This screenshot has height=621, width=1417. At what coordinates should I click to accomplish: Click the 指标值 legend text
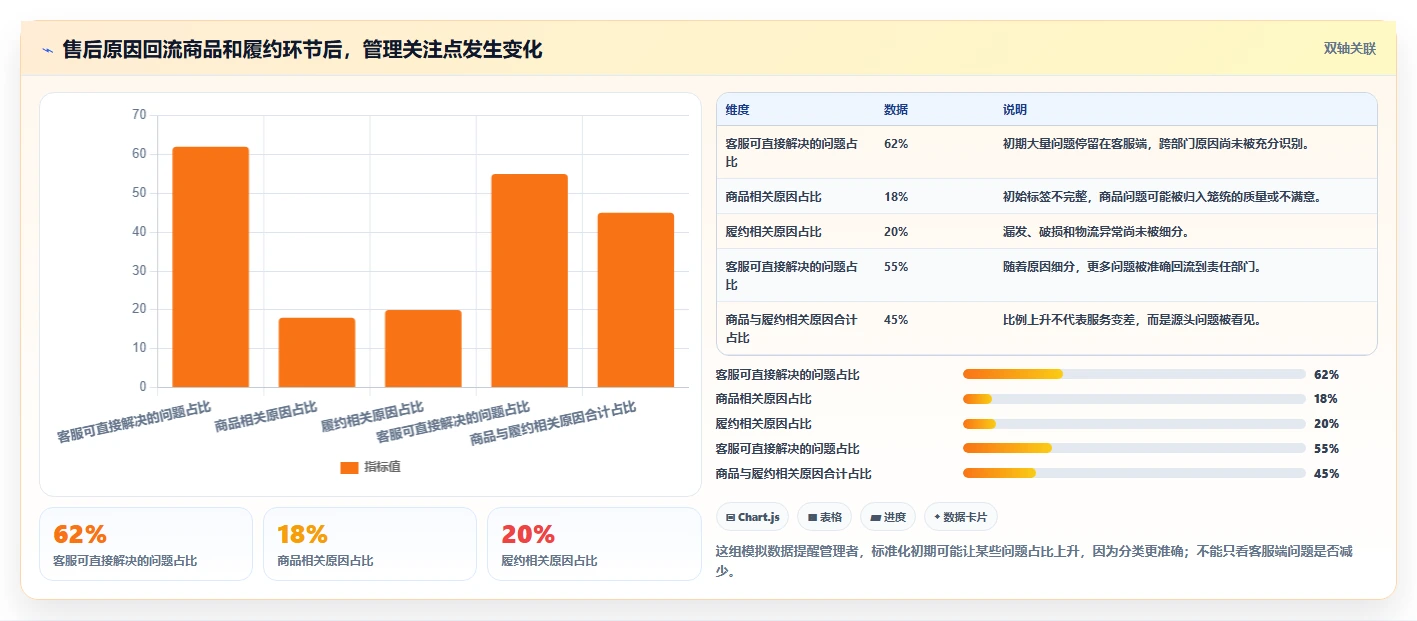[x=382, y=467]
